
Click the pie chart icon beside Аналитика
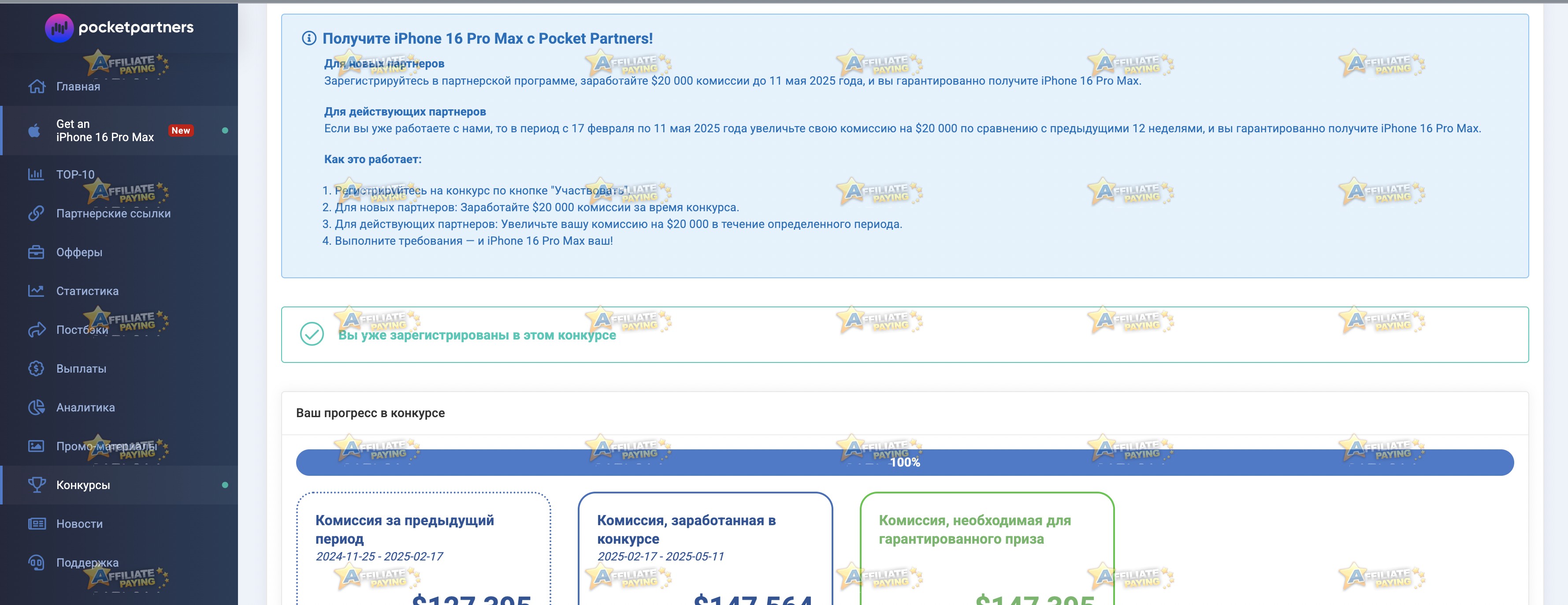click(x=37, y=407)
